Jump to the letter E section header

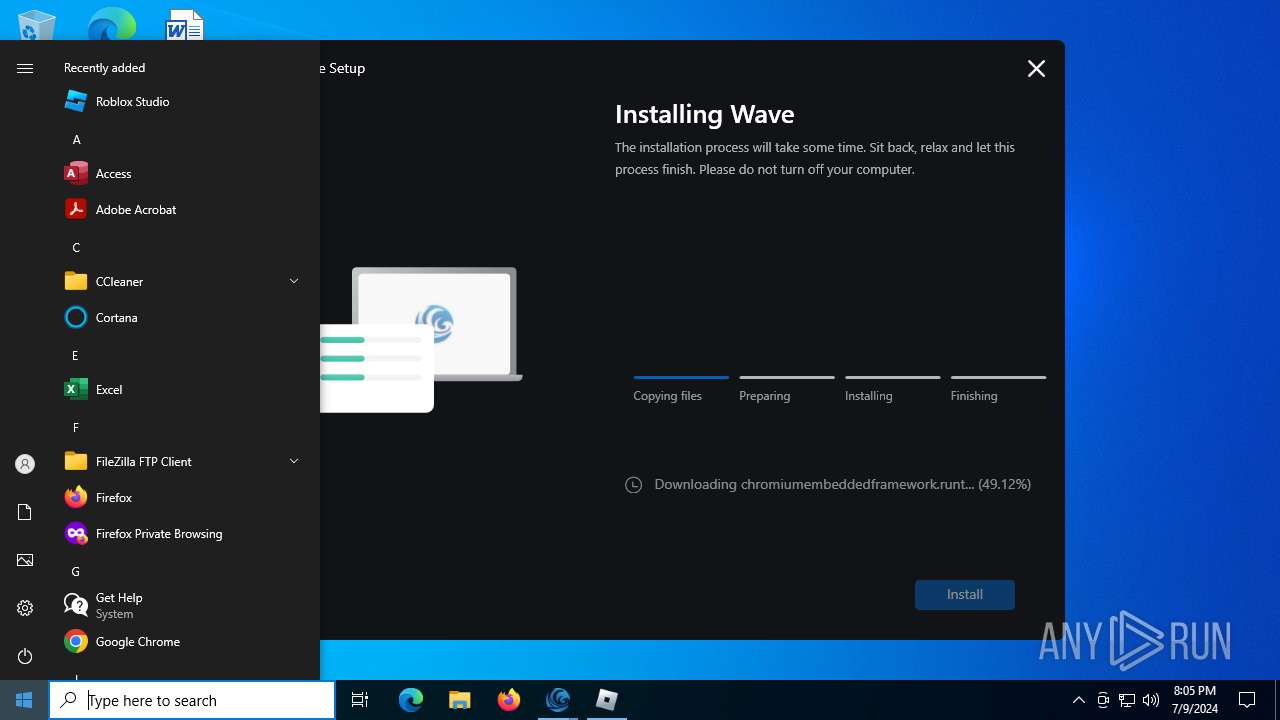click(x=75, y=355)
